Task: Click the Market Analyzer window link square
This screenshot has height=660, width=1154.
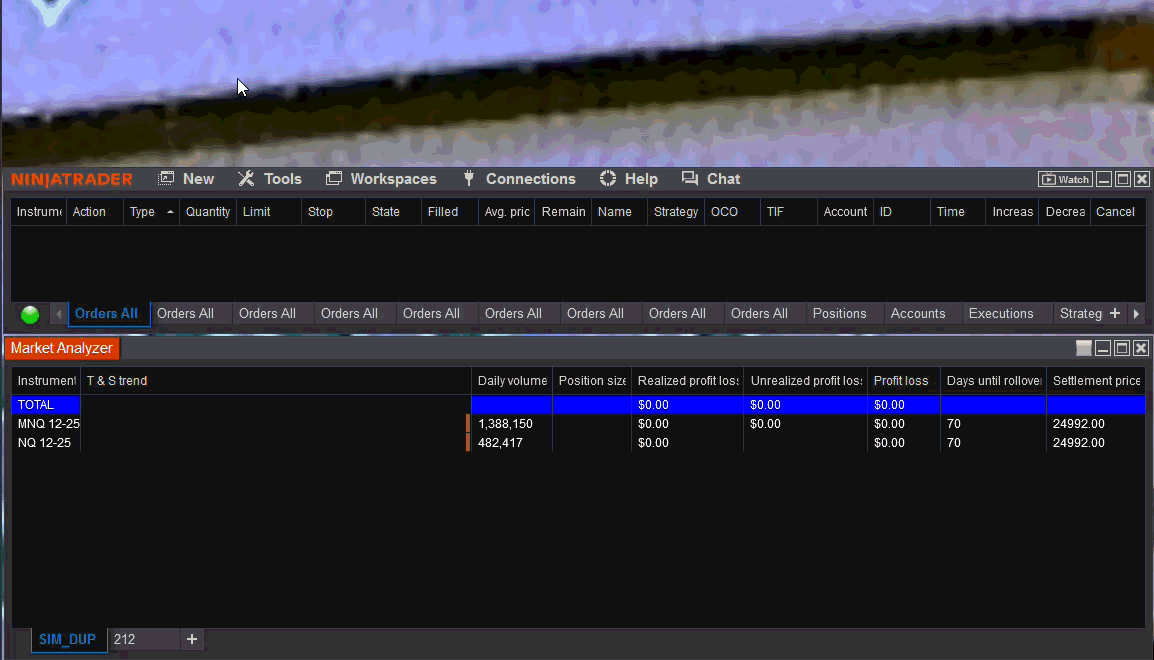Action: click(x=1084, y=348)
